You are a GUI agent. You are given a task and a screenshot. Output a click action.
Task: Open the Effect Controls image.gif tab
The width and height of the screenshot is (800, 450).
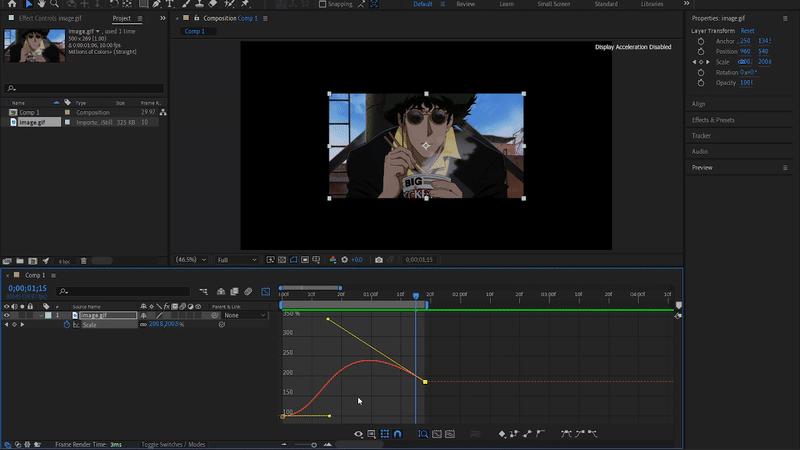50,18
